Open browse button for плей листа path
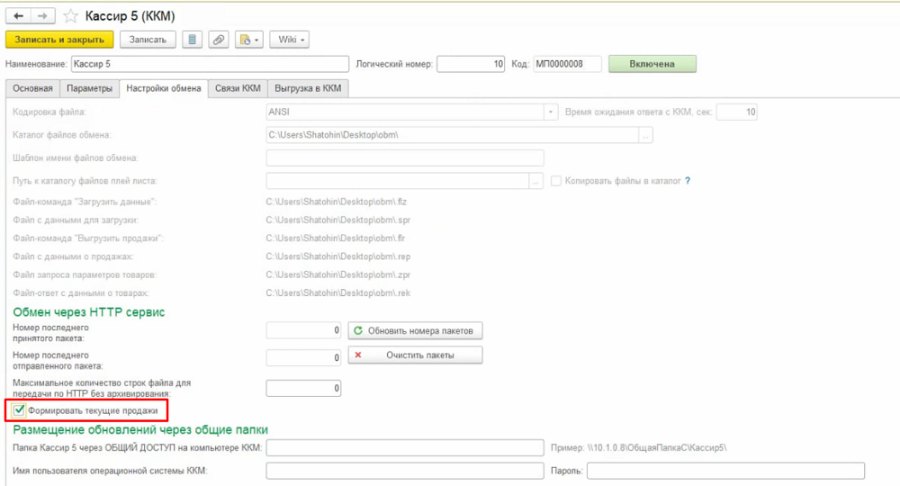This screenshot has width=900, height=486. tap(536, 181)
